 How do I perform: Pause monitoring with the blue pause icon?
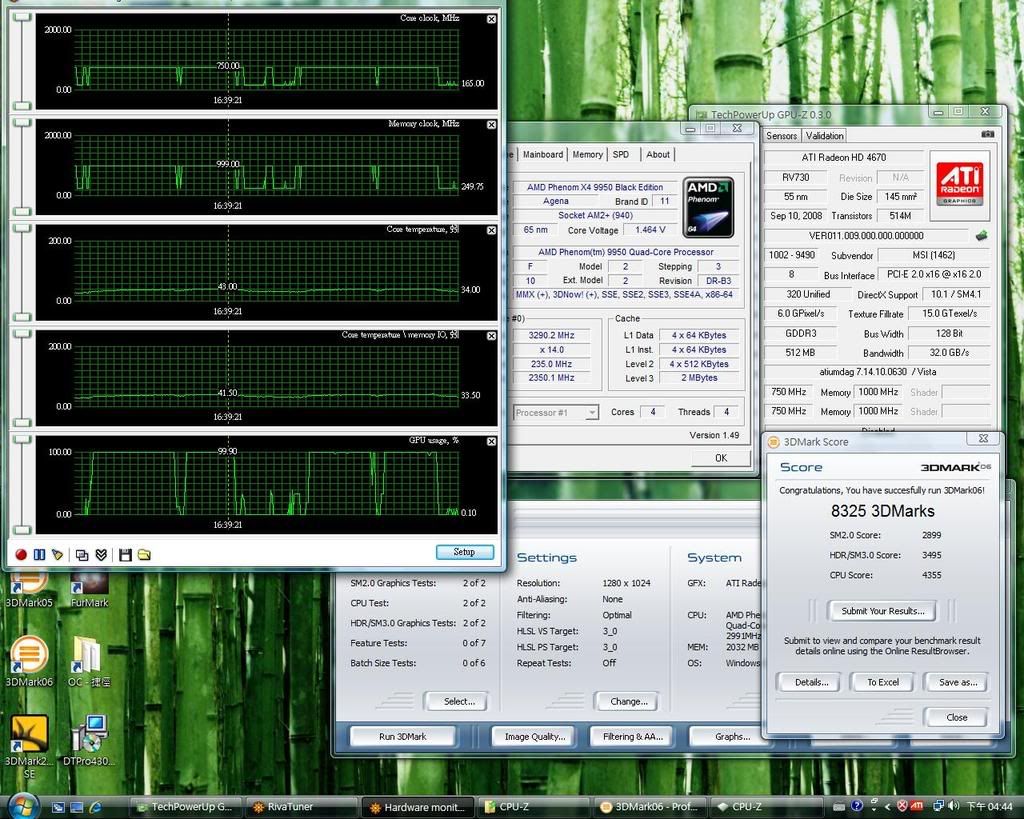[39, 554]
